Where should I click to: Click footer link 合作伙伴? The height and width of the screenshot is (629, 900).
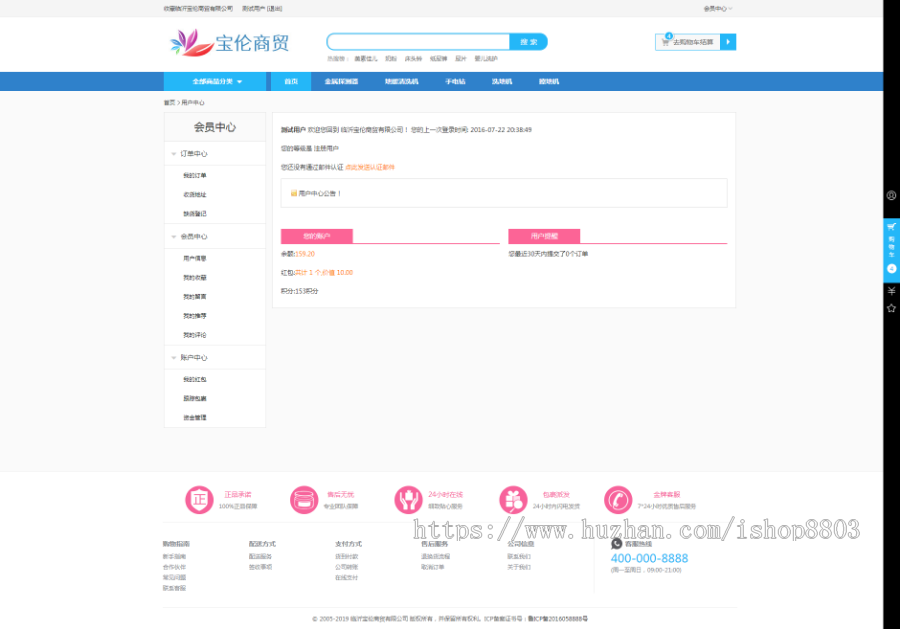[174, 567]
